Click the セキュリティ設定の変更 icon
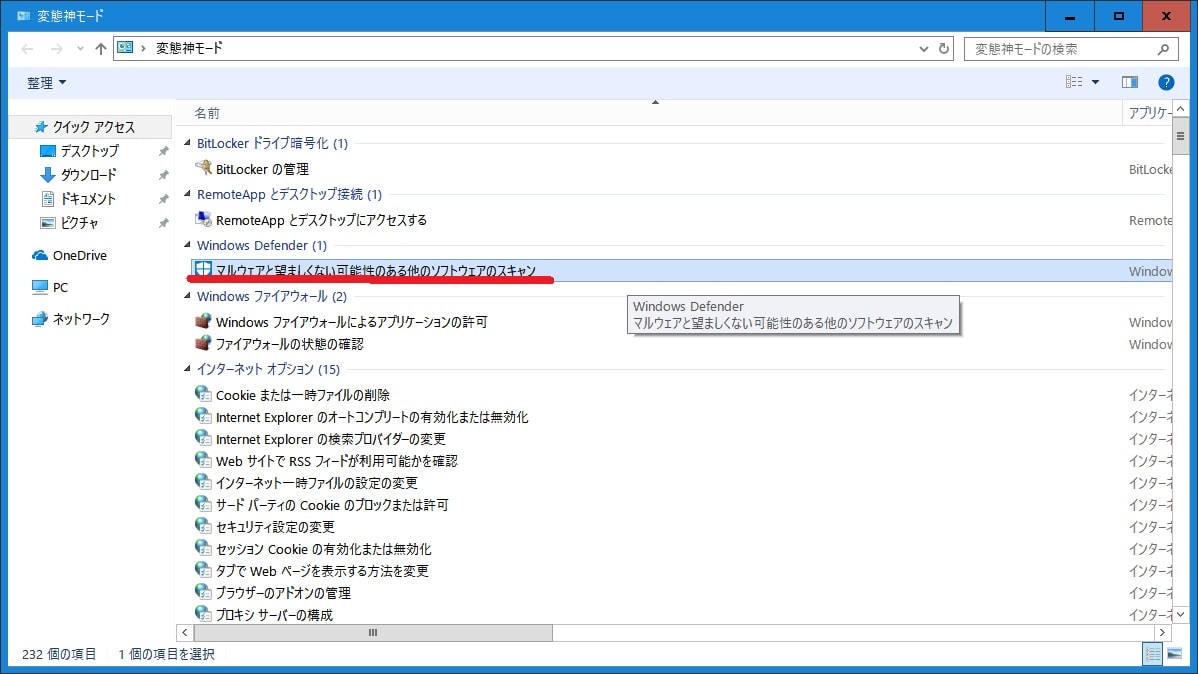The height and width of the screenshot is (674, 1198). (x=202, y=526)
